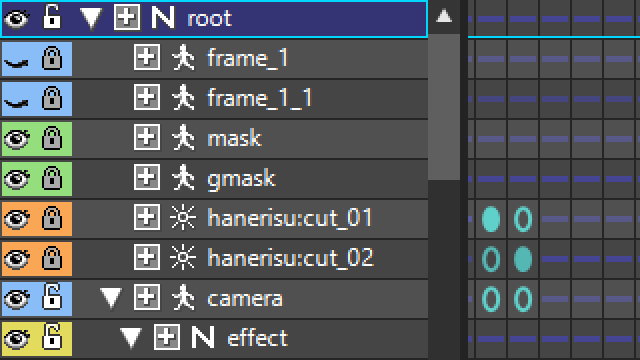Click the N null icon on effect layer
Image resolution: width=640 pixels, height=360 pixels.
click(203, 338)
